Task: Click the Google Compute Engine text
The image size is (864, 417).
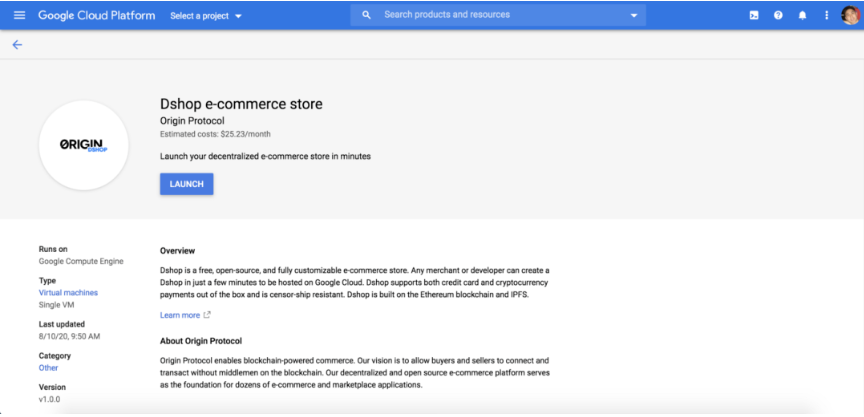Action: click(81, 261)
